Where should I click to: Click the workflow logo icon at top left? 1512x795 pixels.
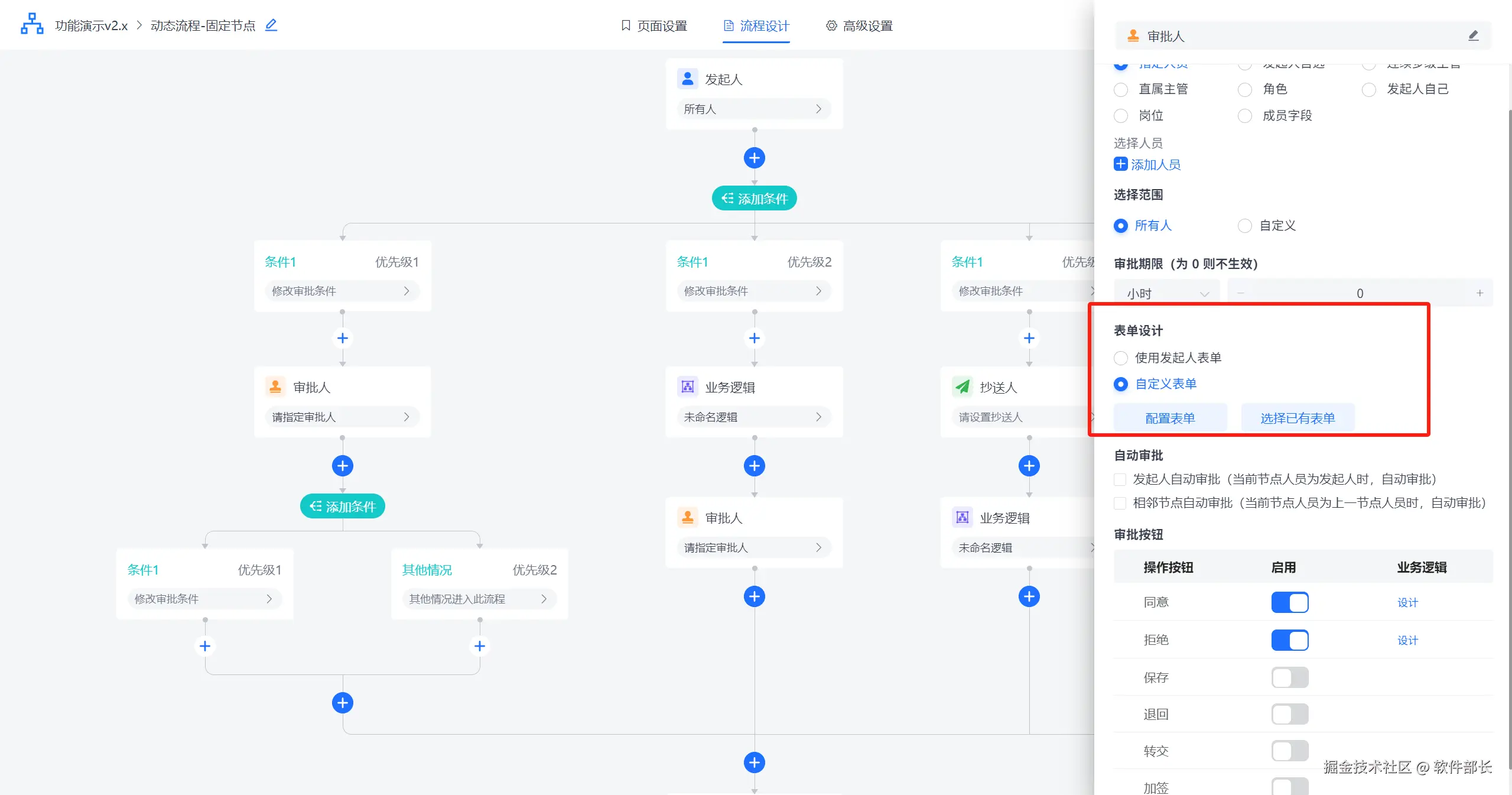coord(32,24)
